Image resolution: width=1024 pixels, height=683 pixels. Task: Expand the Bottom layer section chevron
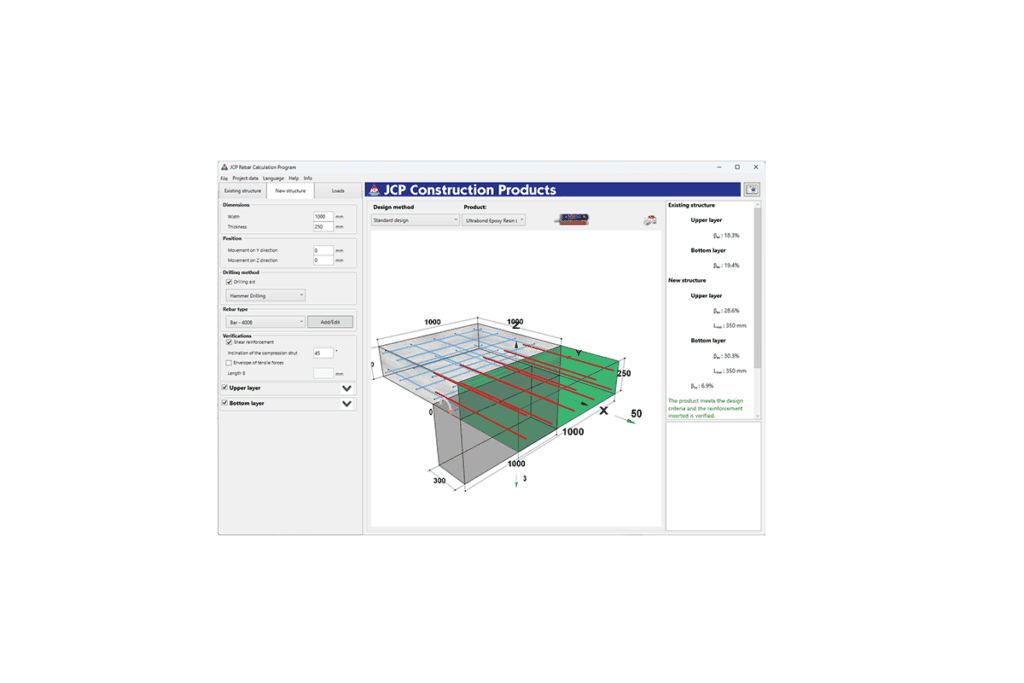coord(347,404)
